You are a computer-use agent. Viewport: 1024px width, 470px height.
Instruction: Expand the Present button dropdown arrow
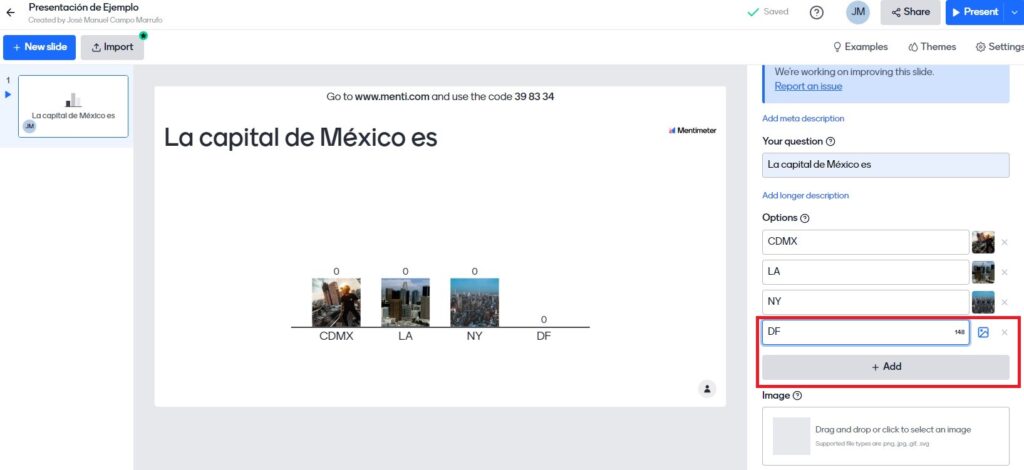click(1014, 12)
